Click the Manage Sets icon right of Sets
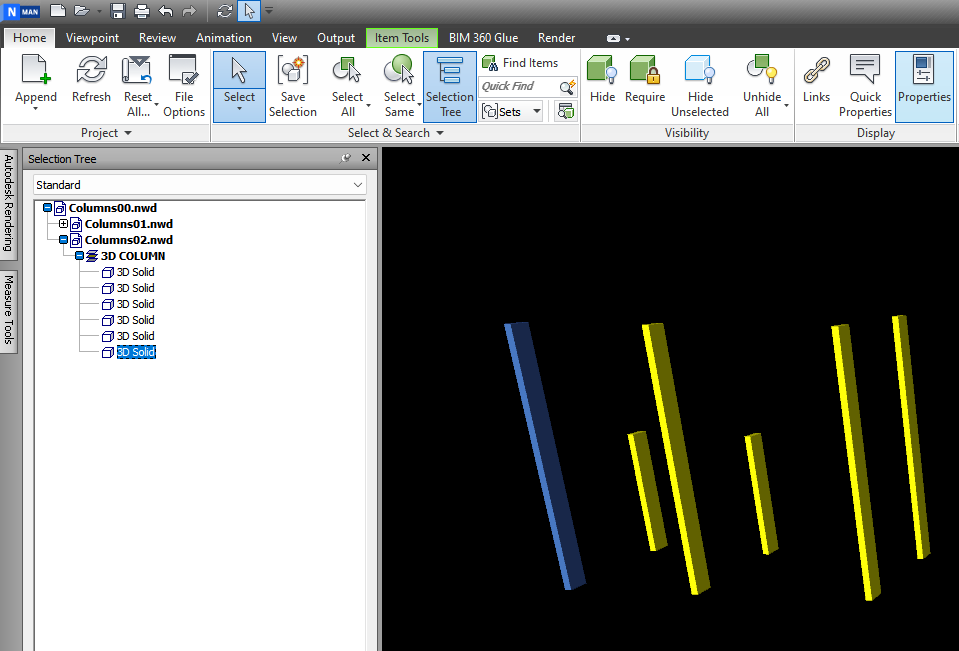 click(566, 111)
